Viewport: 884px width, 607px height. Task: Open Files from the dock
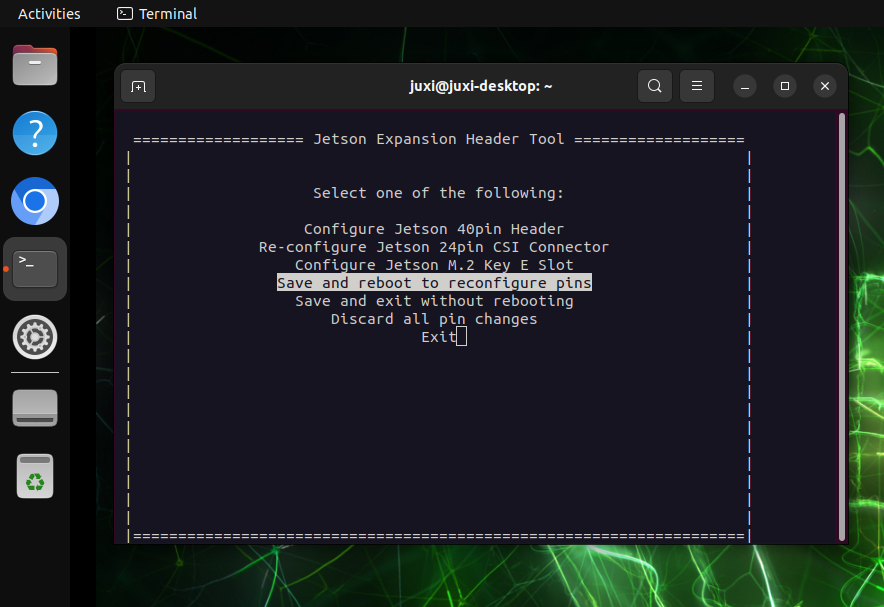[x=35, y=65]
